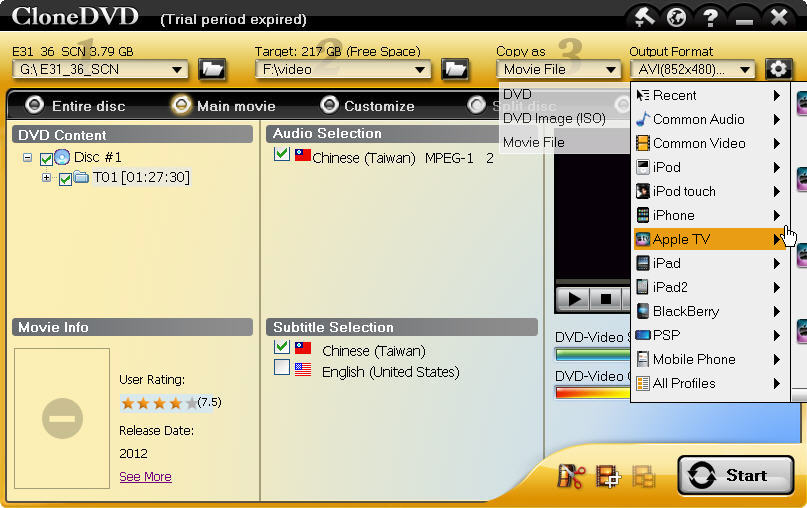This screenshot has width=807, height=508.
Task: Click the Recent menu icon
Action: (643, 95)
